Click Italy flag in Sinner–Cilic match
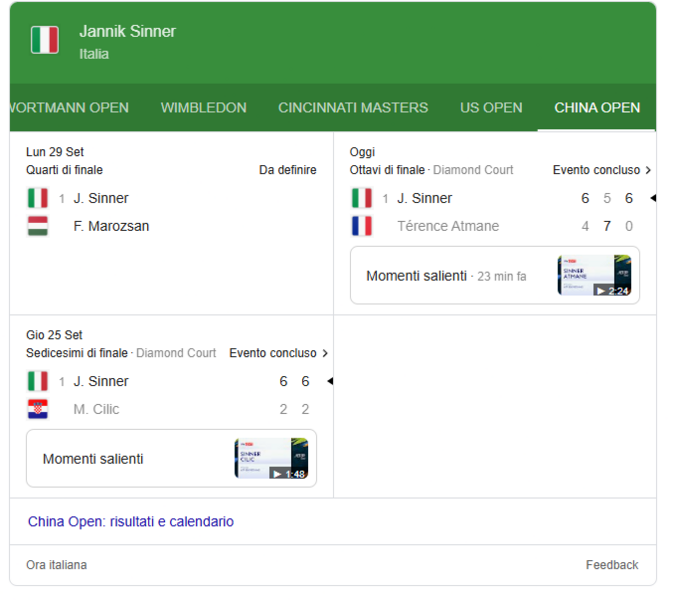Viewport: 675px width, 600px height. [38, 381]
